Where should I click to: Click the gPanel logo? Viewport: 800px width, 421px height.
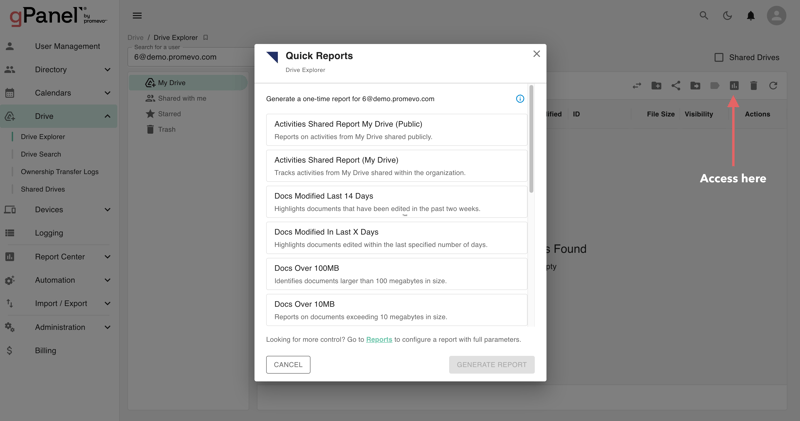tap(58, 16)
